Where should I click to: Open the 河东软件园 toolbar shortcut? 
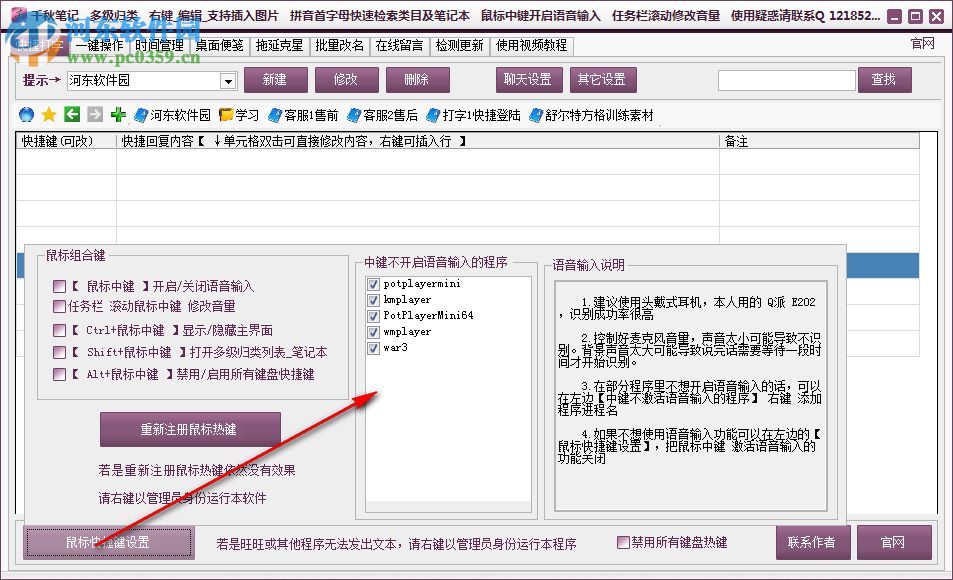[178, 114]
